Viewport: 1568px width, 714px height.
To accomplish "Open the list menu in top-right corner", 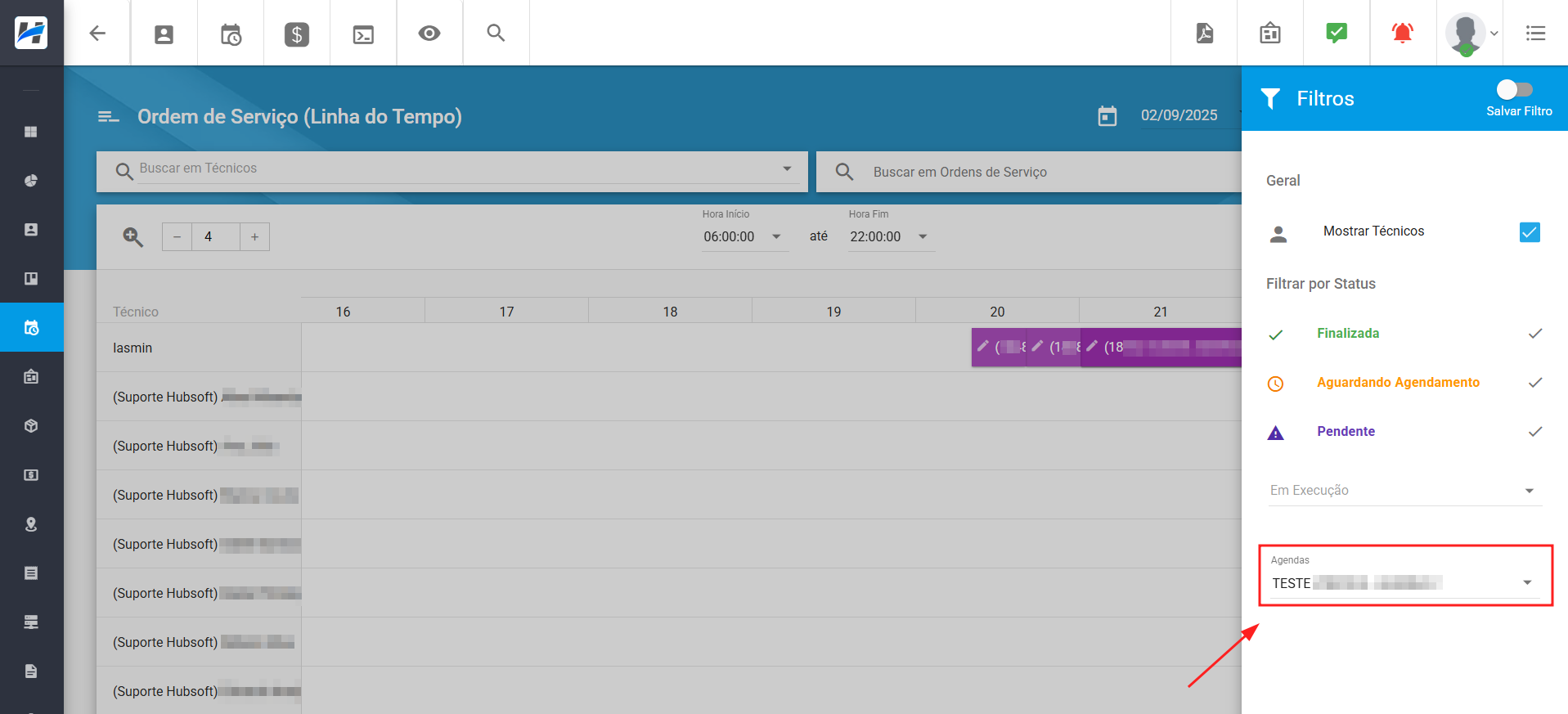I will (1535, 34).
